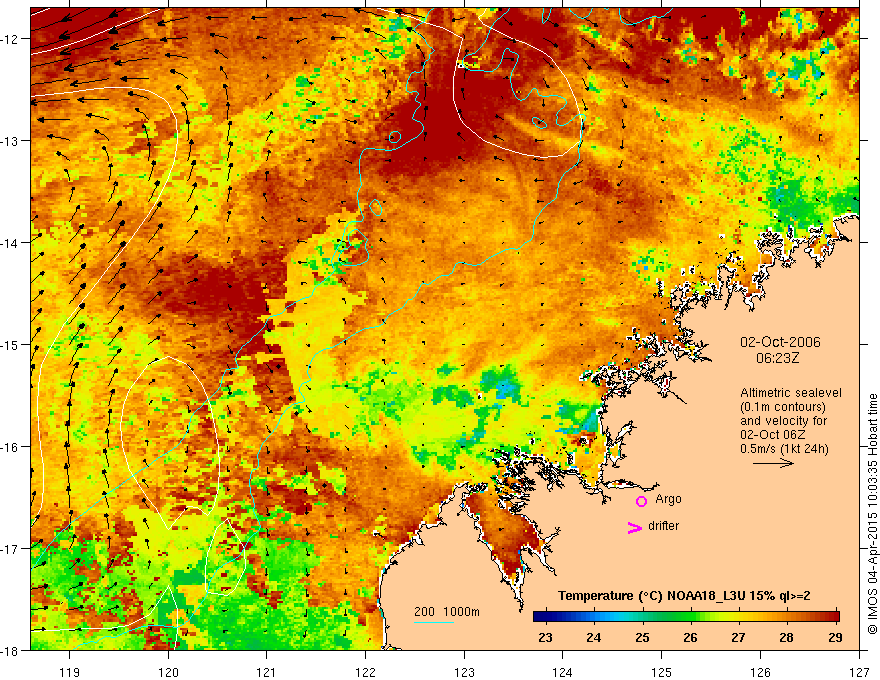Click the colorbar tick label 24
Viewport: 880px width, 680px height.
[593, 637]
